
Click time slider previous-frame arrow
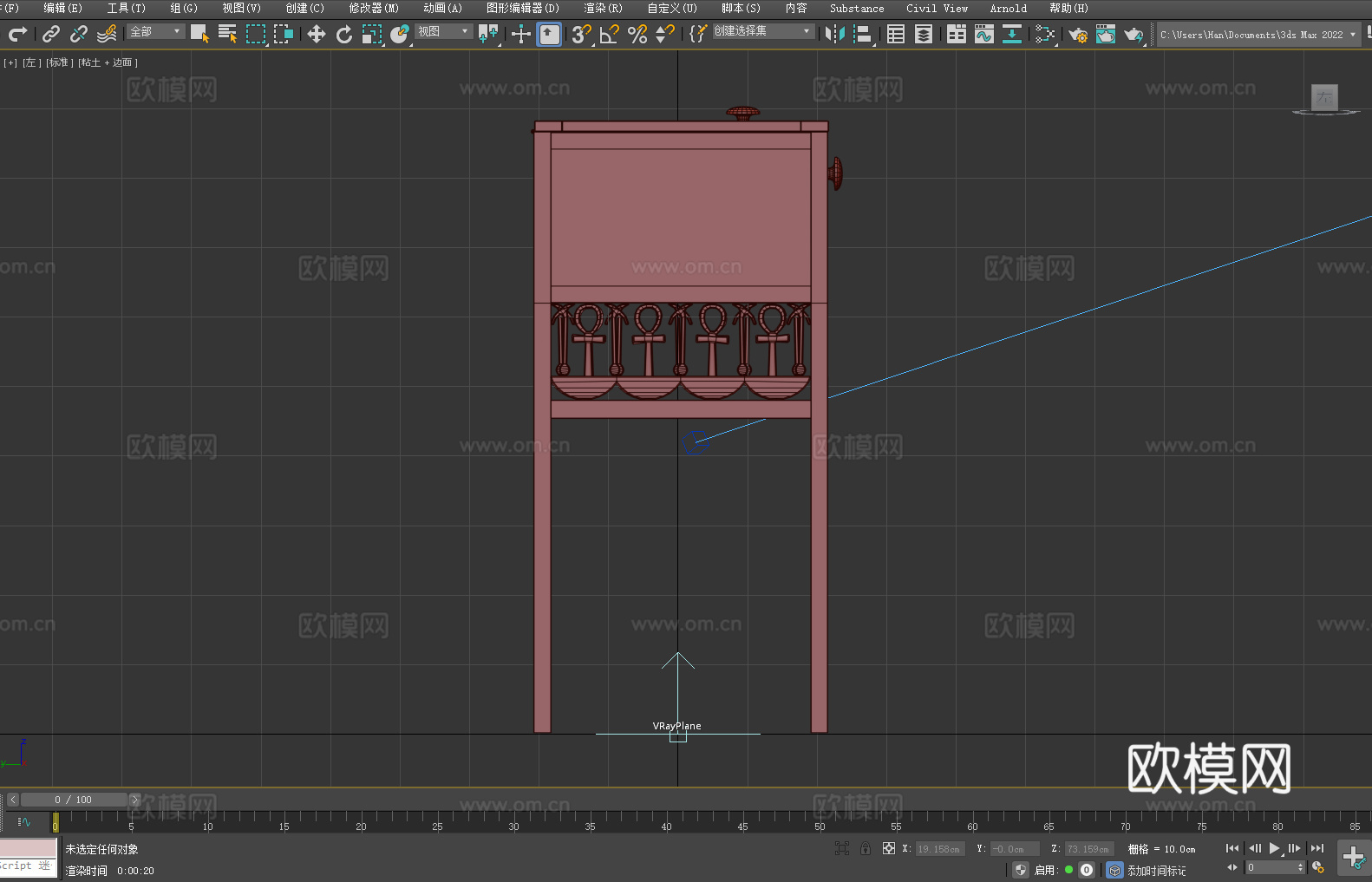[x=12, y=800]
